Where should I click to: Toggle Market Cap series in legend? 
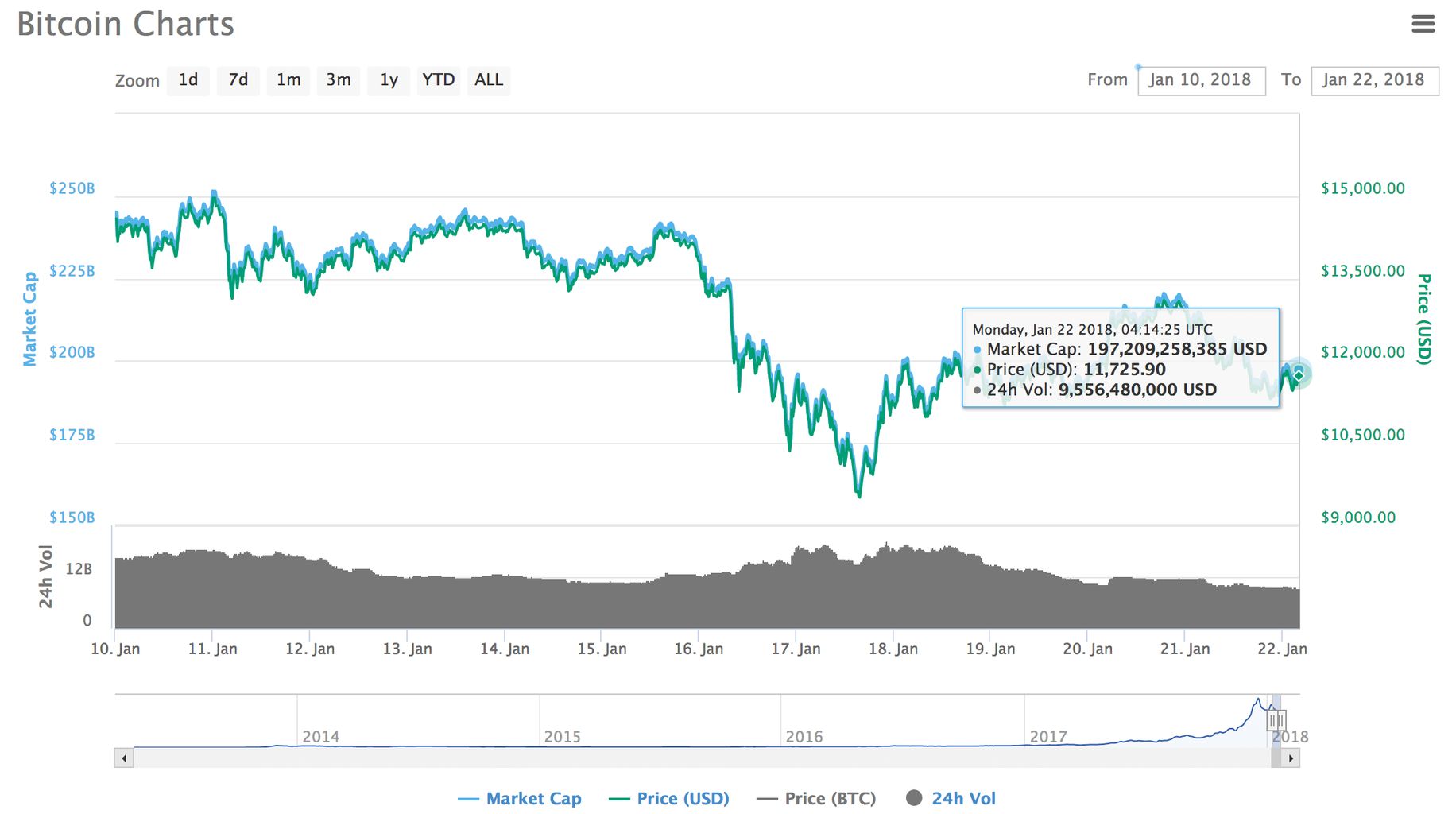tap(520, 798)
